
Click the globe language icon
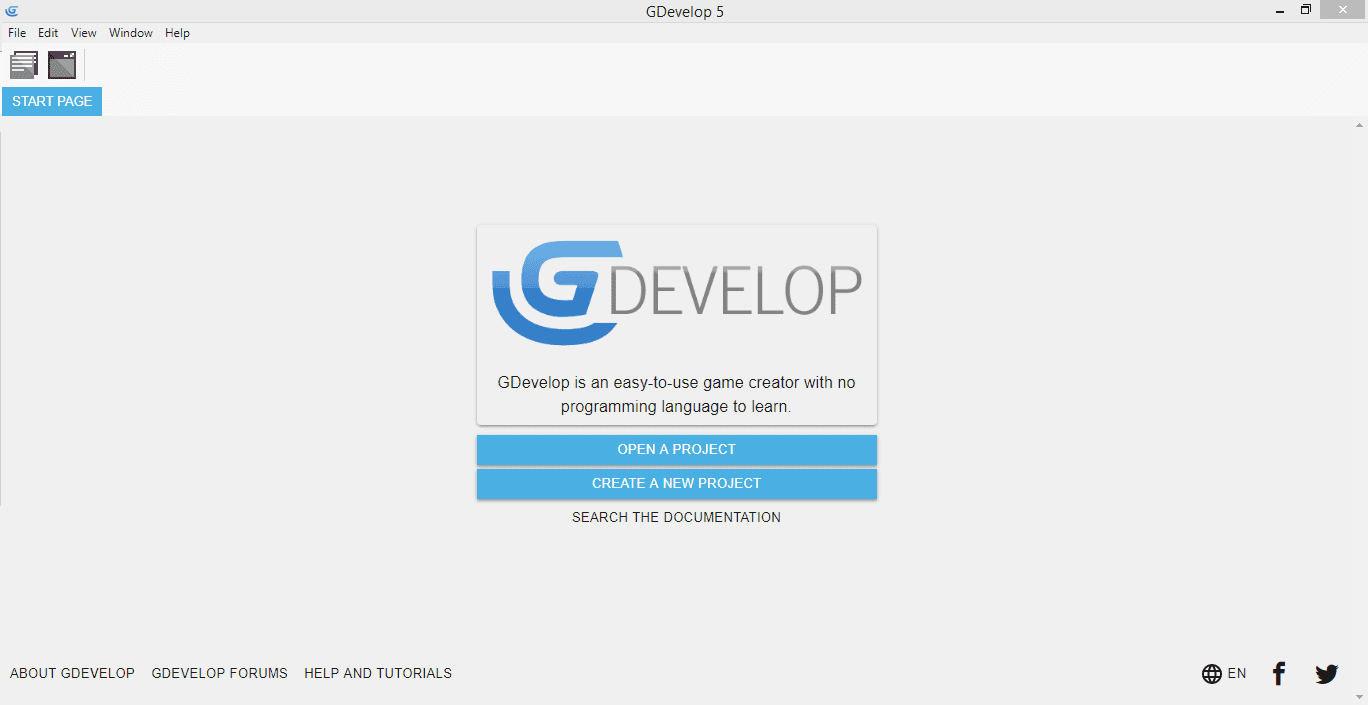click(1212, 674)
